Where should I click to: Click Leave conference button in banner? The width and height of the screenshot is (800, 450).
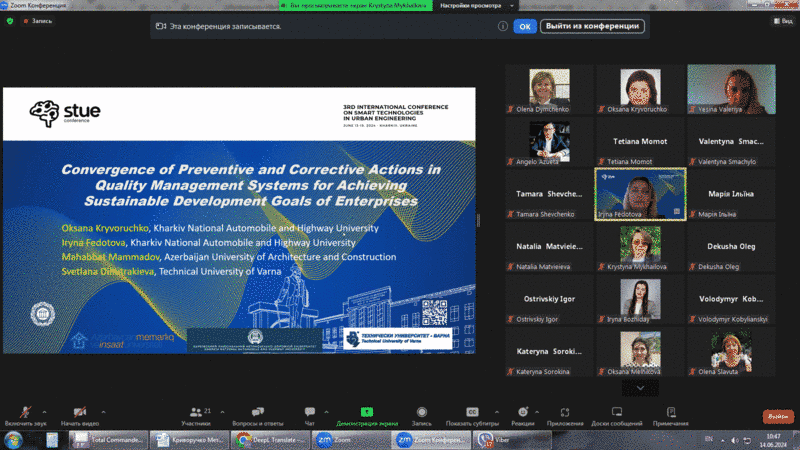(592, 26)
